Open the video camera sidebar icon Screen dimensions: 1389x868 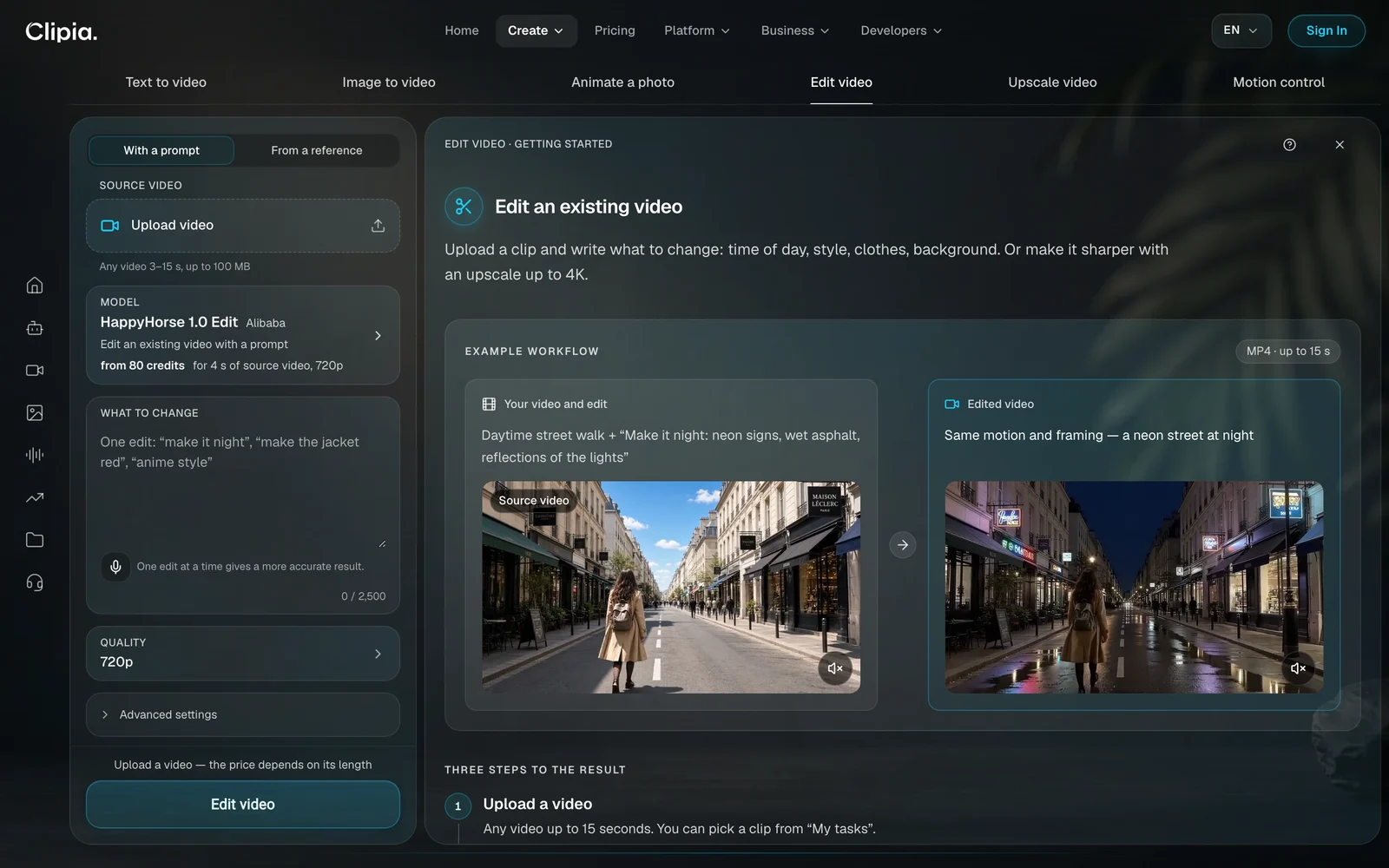point(35,371)
